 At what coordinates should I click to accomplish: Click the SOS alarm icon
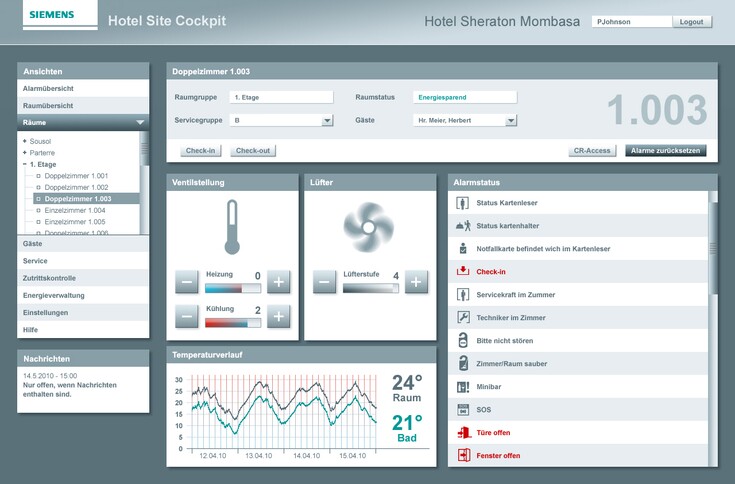coord(463,410)
